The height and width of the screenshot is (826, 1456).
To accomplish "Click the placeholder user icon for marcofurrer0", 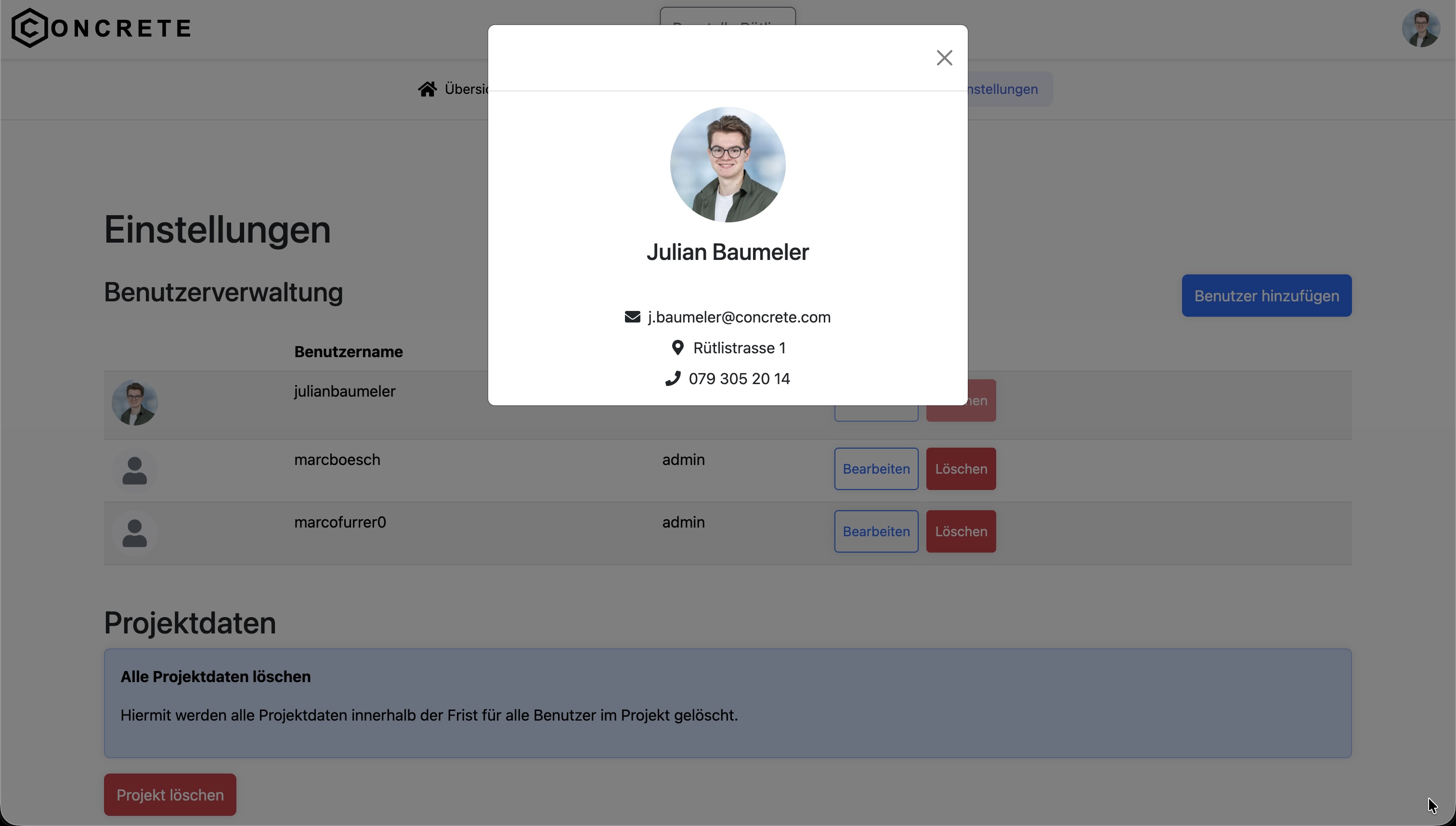I will pos(134,532).
